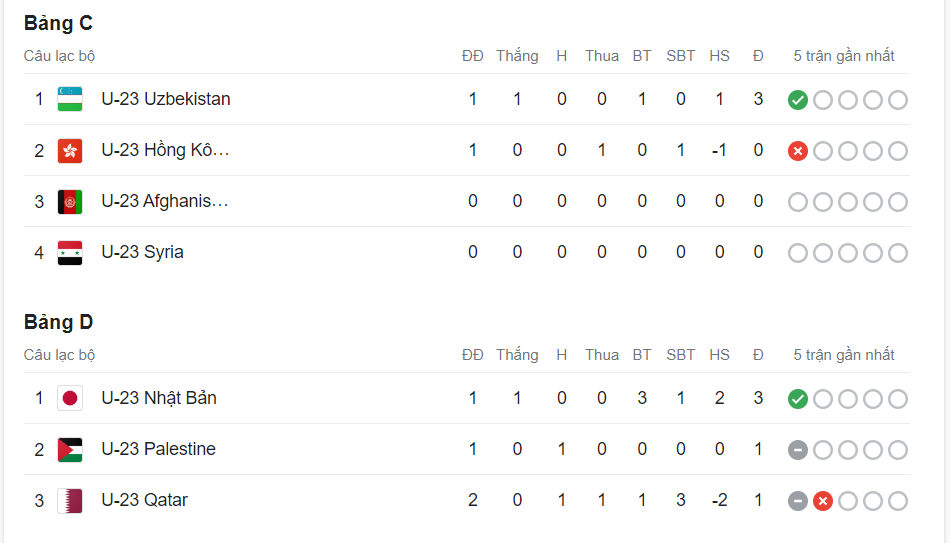
Task: Open the U-23 Nhật Bản team link
Action: (158, 398)
